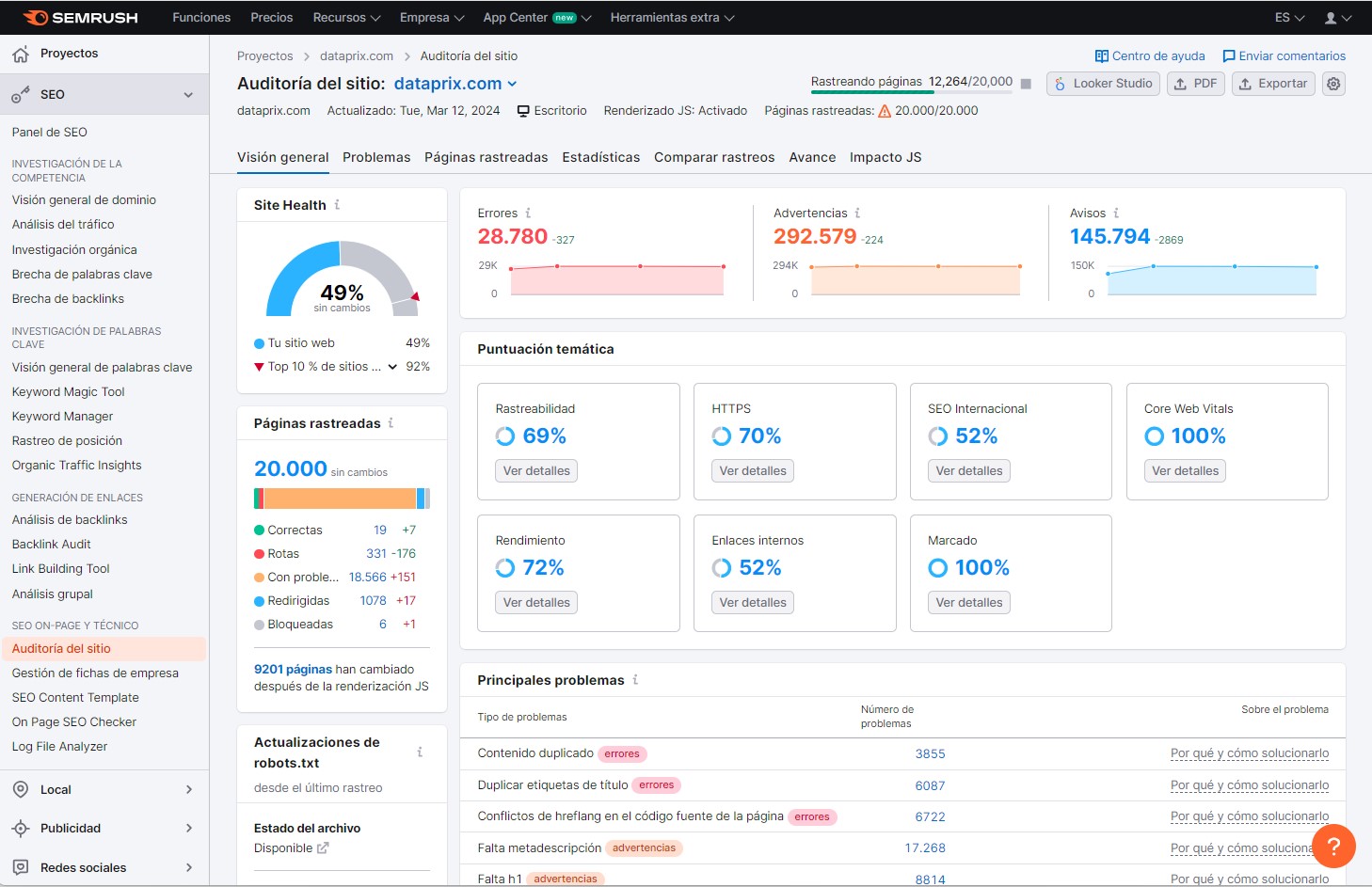Image resolution: width=1372 pixels, height=887 pixels.
Task: Click Ver detalles under Rastreabilidad
Action: click(x=535, y=470)
